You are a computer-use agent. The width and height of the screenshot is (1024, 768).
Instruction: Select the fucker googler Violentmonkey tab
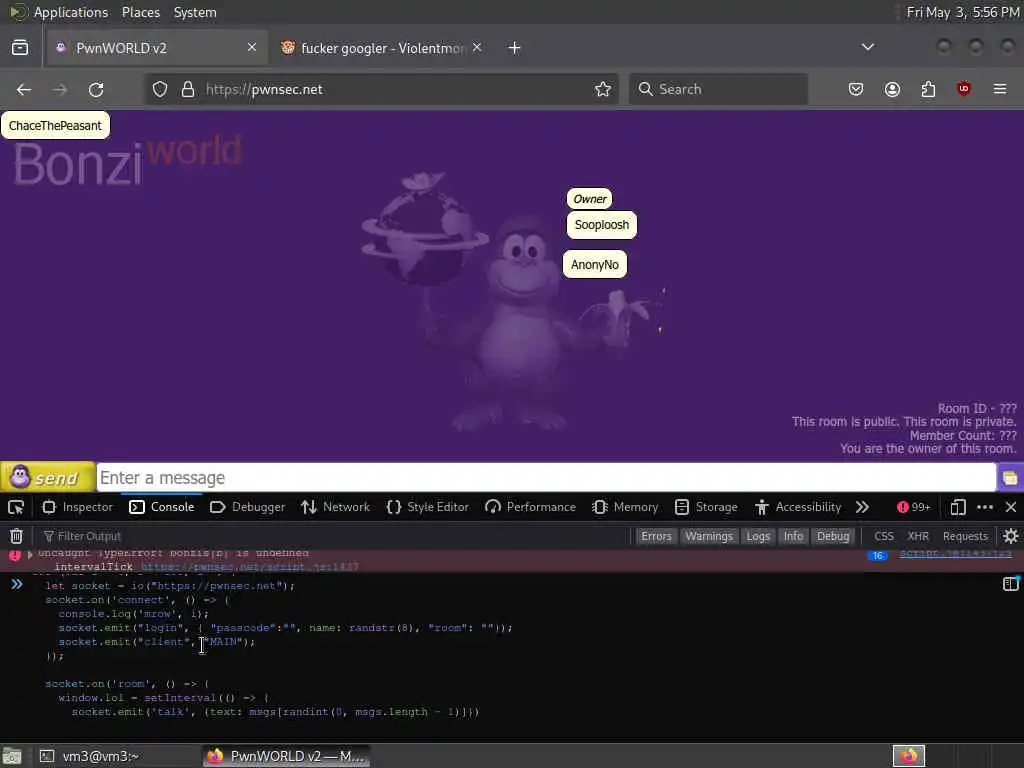coord(381,48)
